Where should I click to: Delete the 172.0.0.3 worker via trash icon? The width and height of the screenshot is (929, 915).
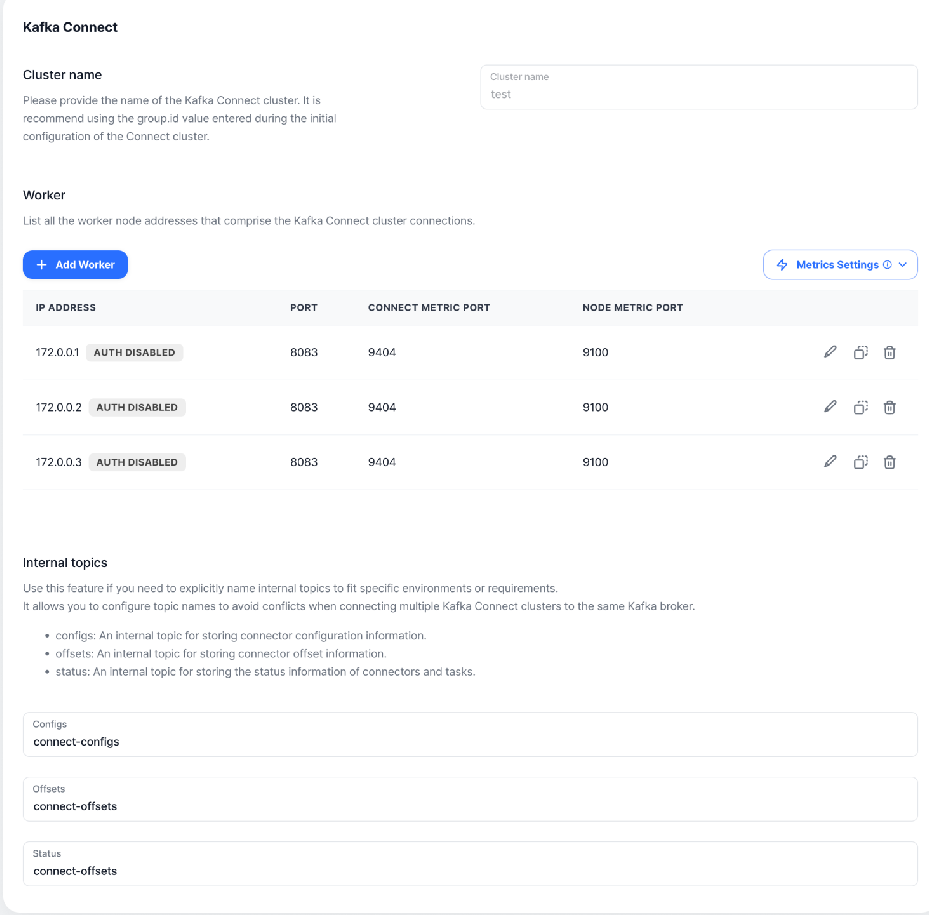click(x=890, y=462)
